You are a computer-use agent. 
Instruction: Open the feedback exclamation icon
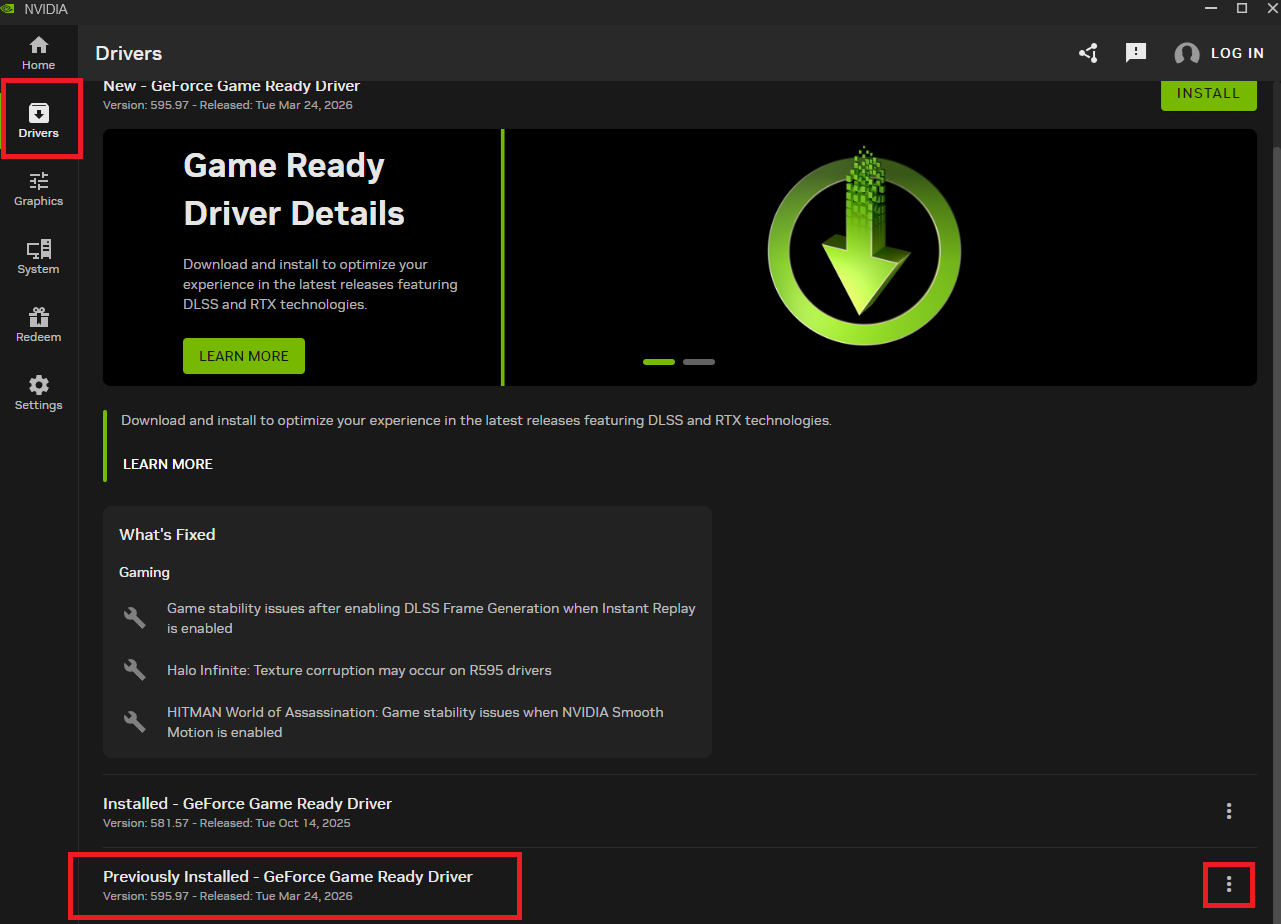pos(1136,53)
